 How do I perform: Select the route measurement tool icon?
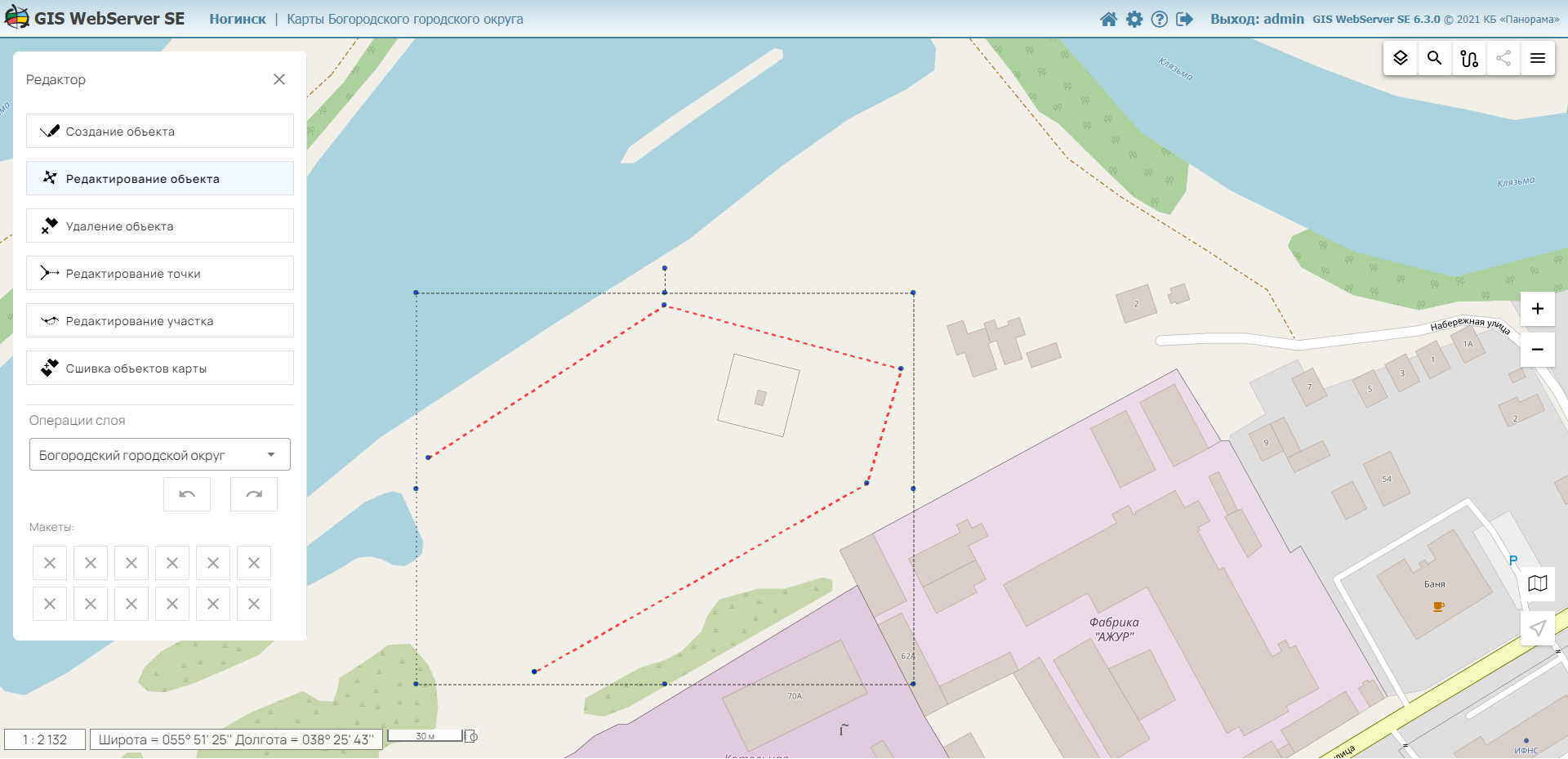pos(1469,58)
